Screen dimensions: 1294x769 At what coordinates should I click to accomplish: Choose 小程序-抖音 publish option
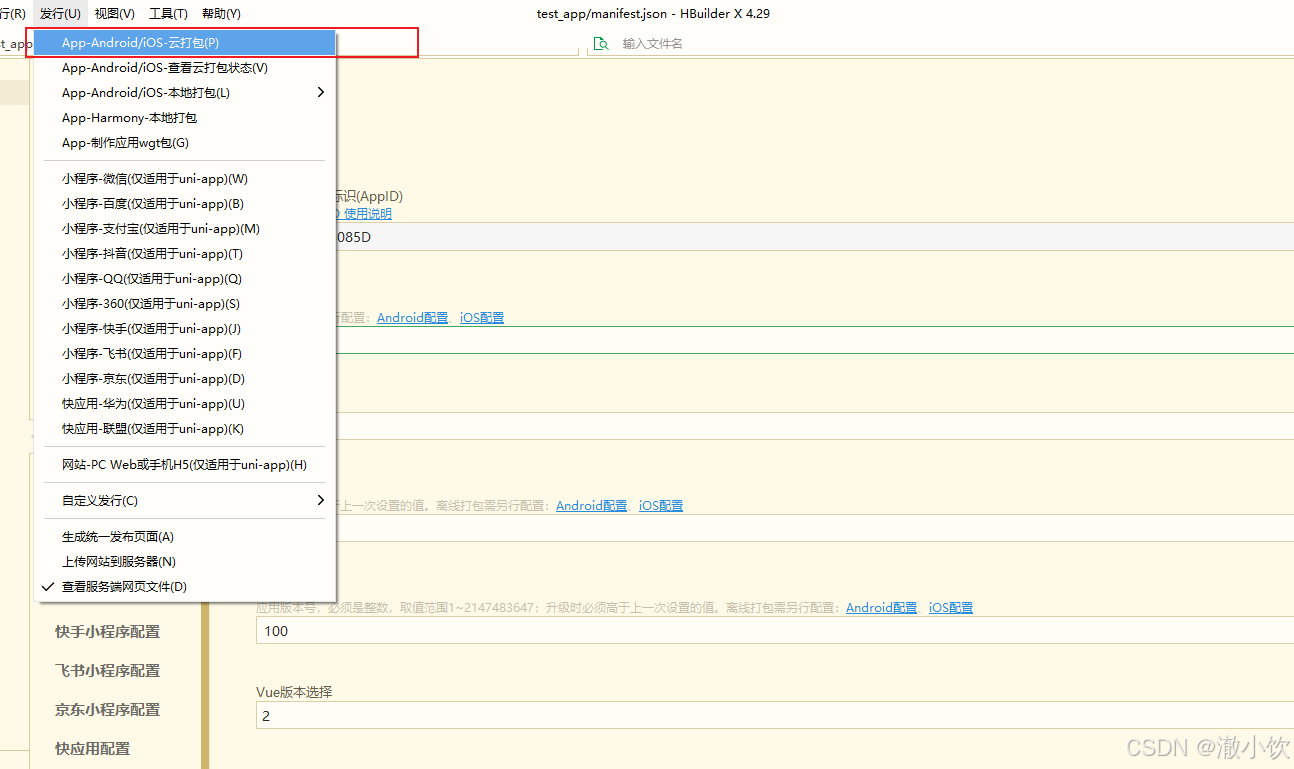pyautogui.click(x=185, y=254)
